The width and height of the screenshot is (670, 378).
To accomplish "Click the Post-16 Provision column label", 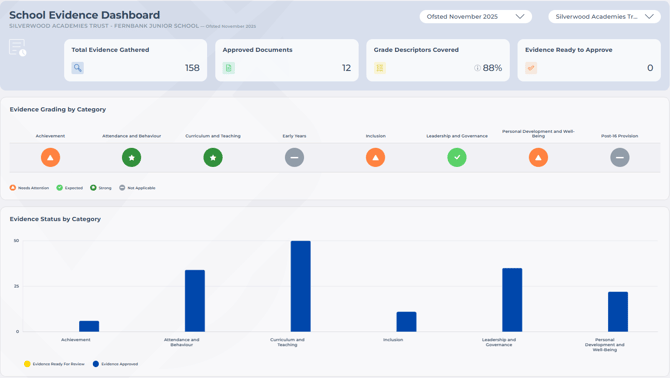I will pyautogui.click(x=620, y=136).
